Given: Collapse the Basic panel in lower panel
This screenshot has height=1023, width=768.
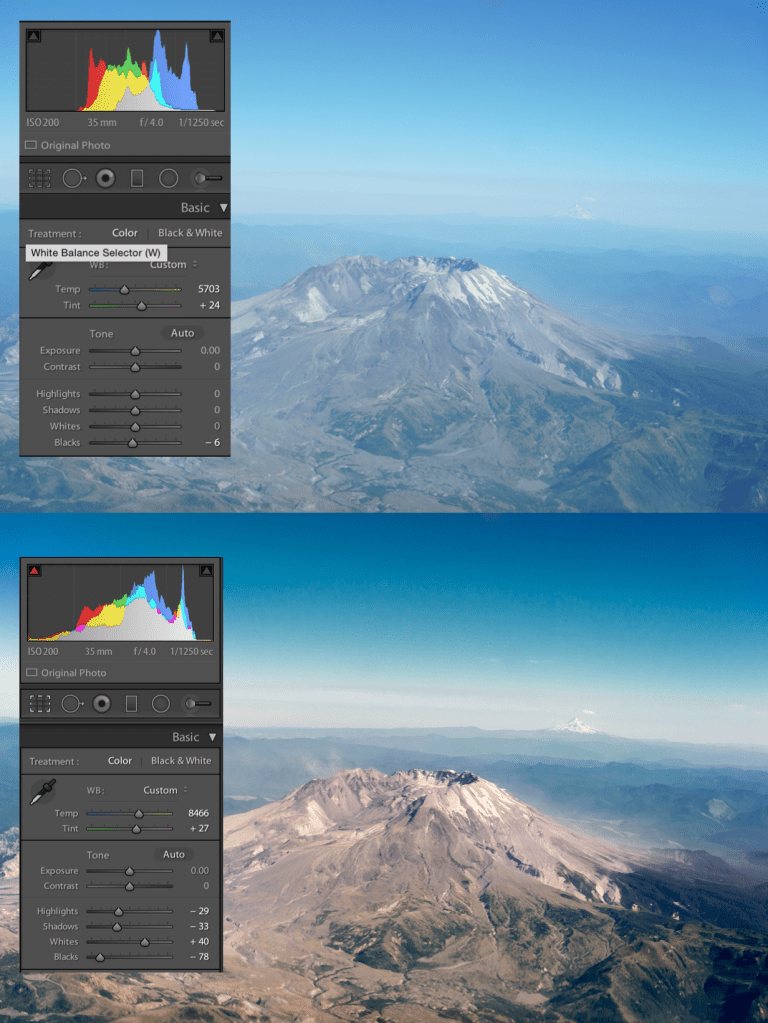Looking at the screenshot, I should pos(213,737).
